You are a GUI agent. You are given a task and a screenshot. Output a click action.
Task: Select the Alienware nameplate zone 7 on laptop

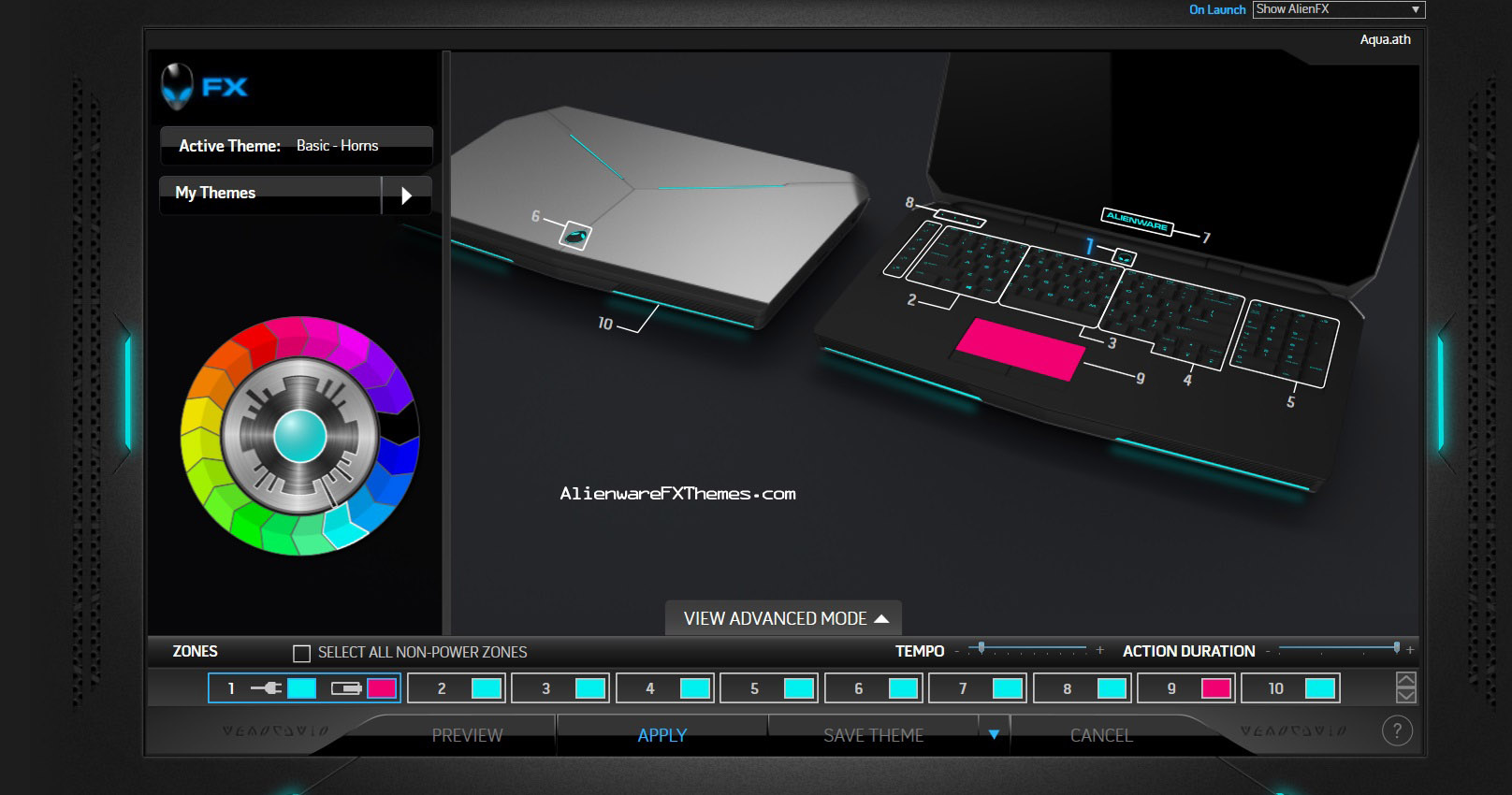(x=1137, y=222)
